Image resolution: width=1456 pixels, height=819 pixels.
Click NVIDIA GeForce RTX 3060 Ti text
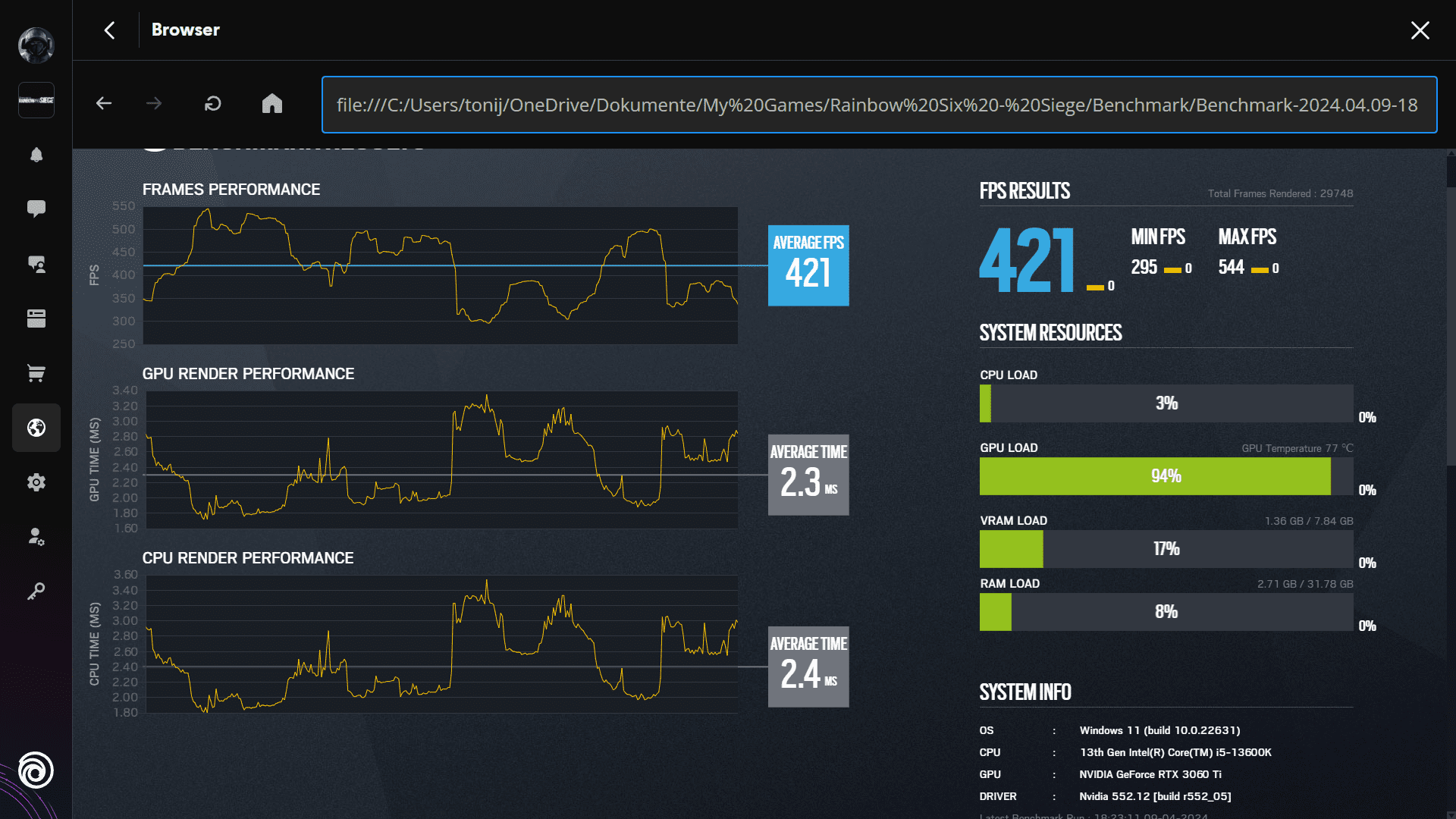(1150, 774)
